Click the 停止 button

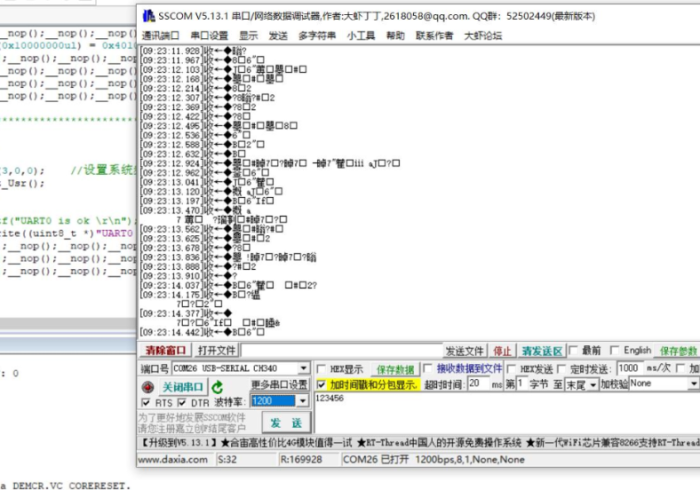503,351
